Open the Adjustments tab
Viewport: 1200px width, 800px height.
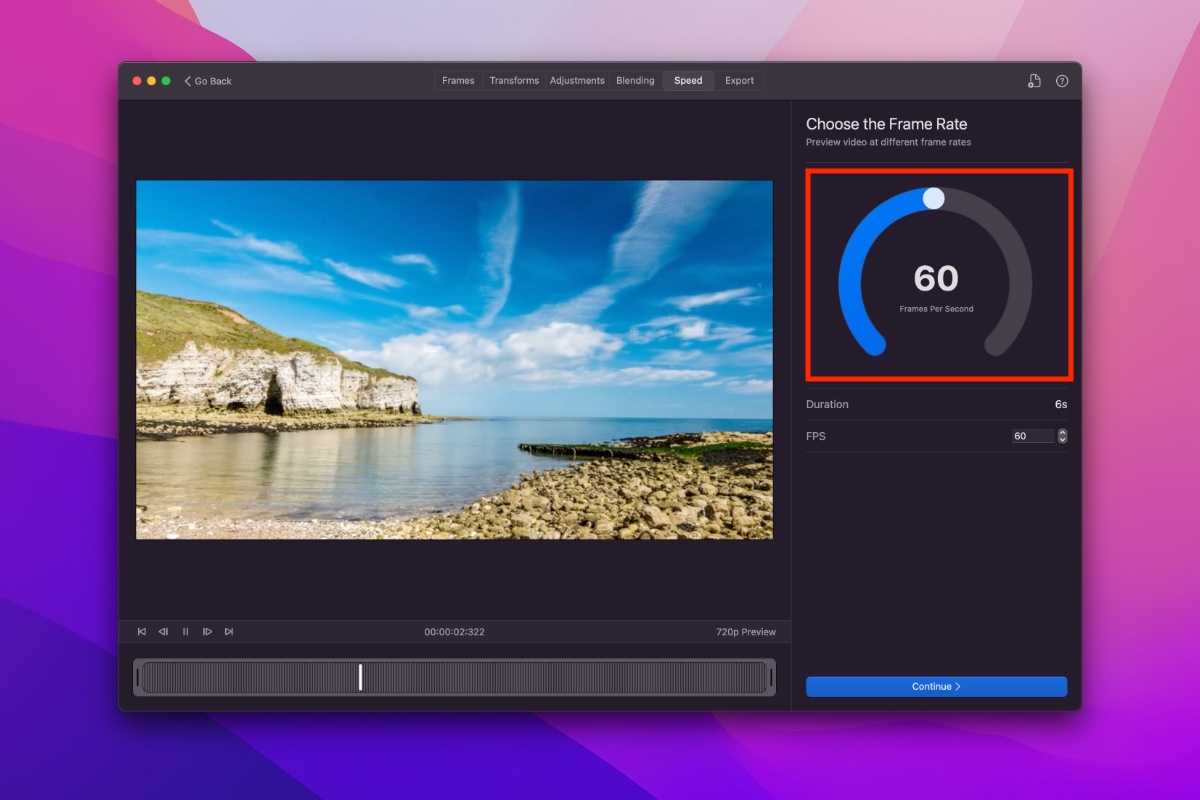point(577,81)
